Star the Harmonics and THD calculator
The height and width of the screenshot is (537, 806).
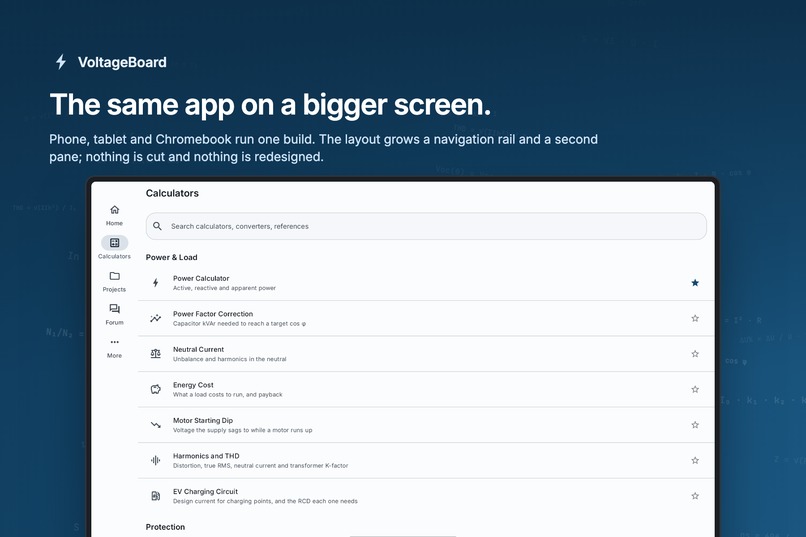click(x=695, y=460)
